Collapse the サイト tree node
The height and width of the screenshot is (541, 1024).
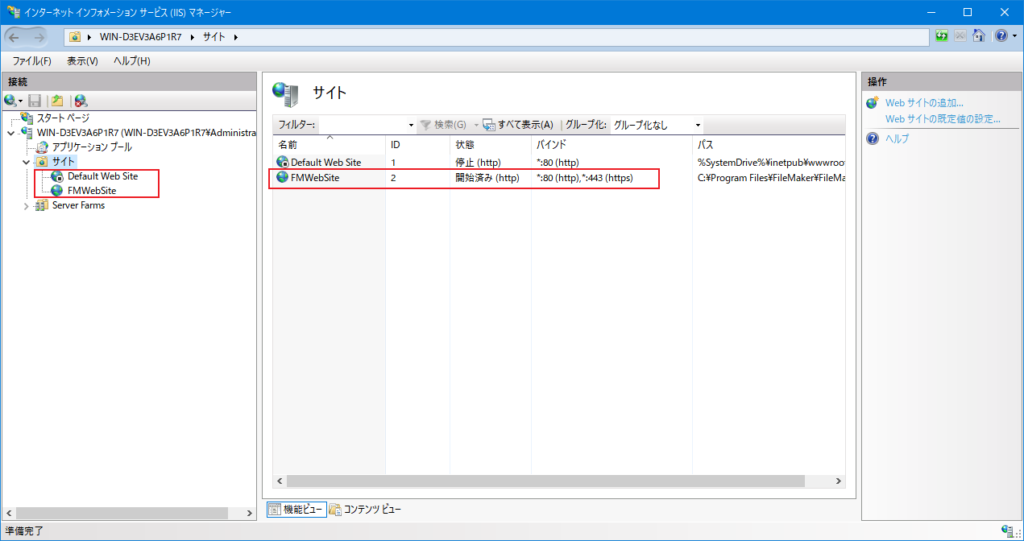[x=27, y=161]
